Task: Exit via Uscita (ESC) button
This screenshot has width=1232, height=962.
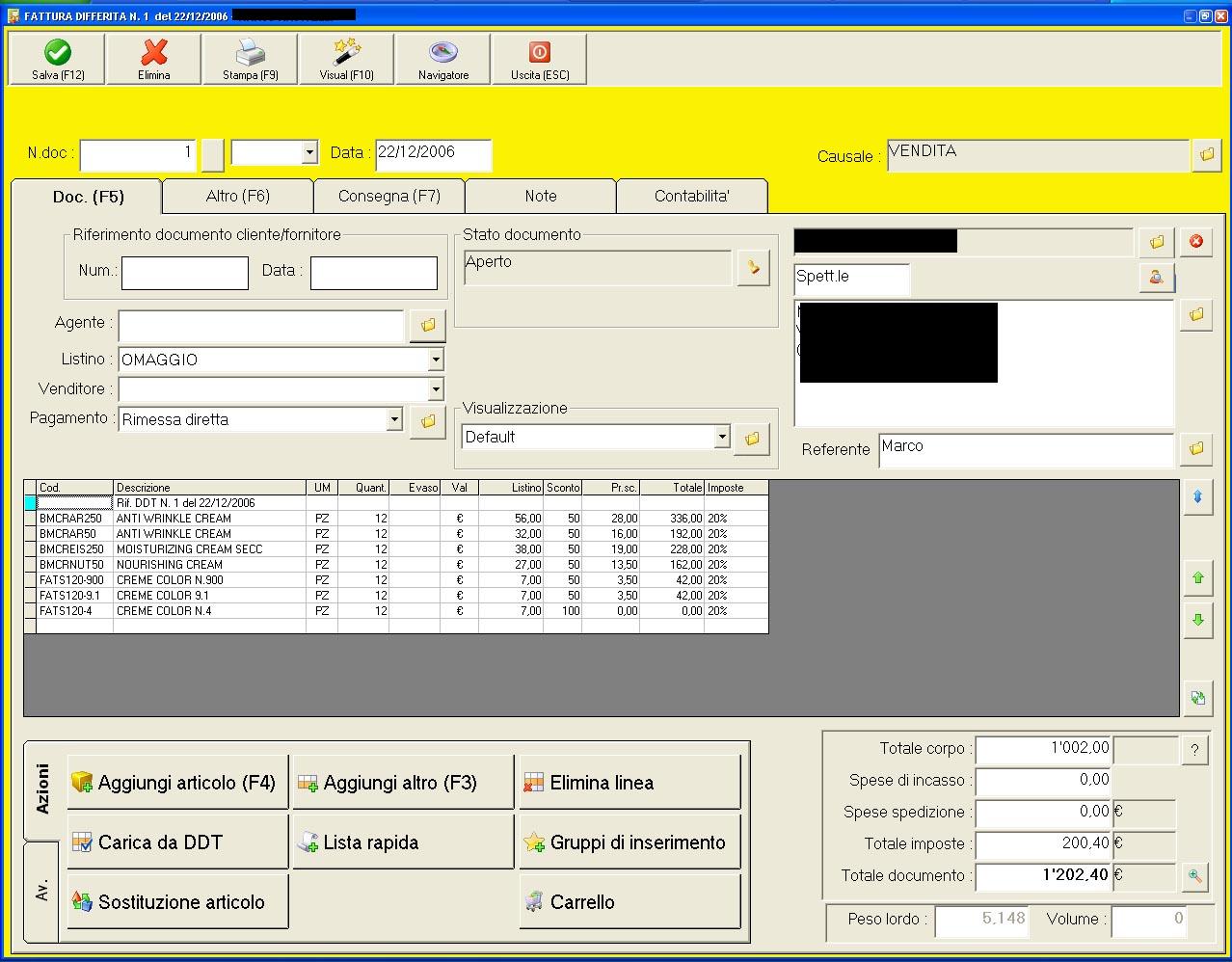Action: (539, 60)
